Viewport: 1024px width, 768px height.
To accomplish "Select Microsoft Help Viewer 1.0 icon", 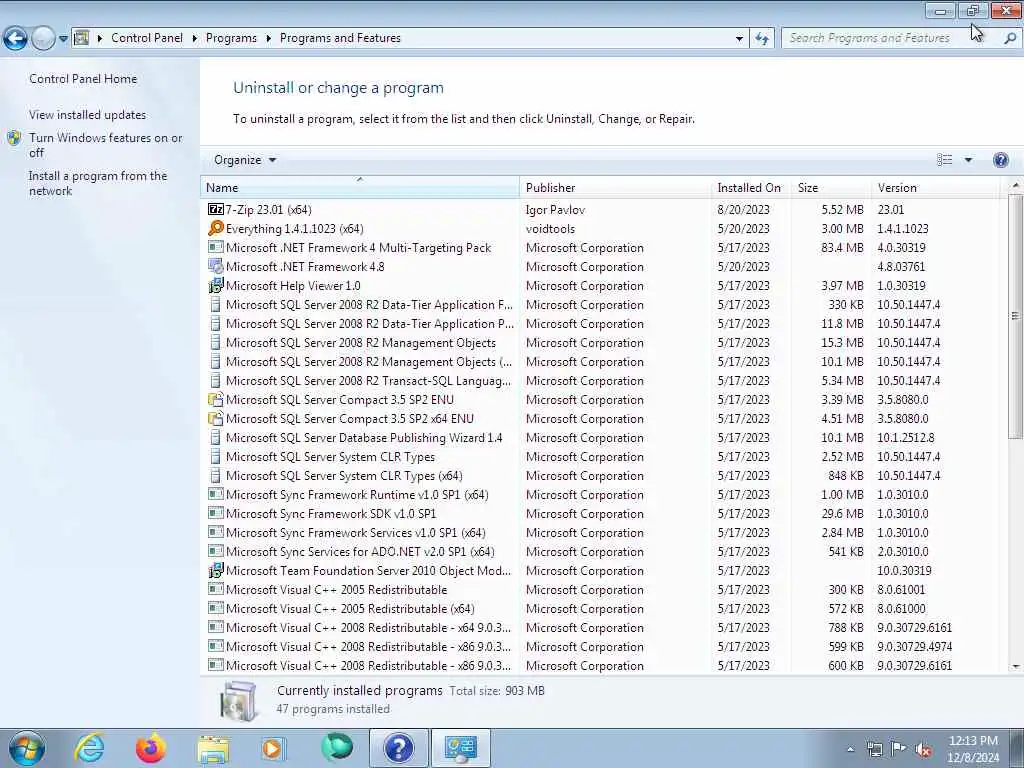I will click(x=216, y=285).
